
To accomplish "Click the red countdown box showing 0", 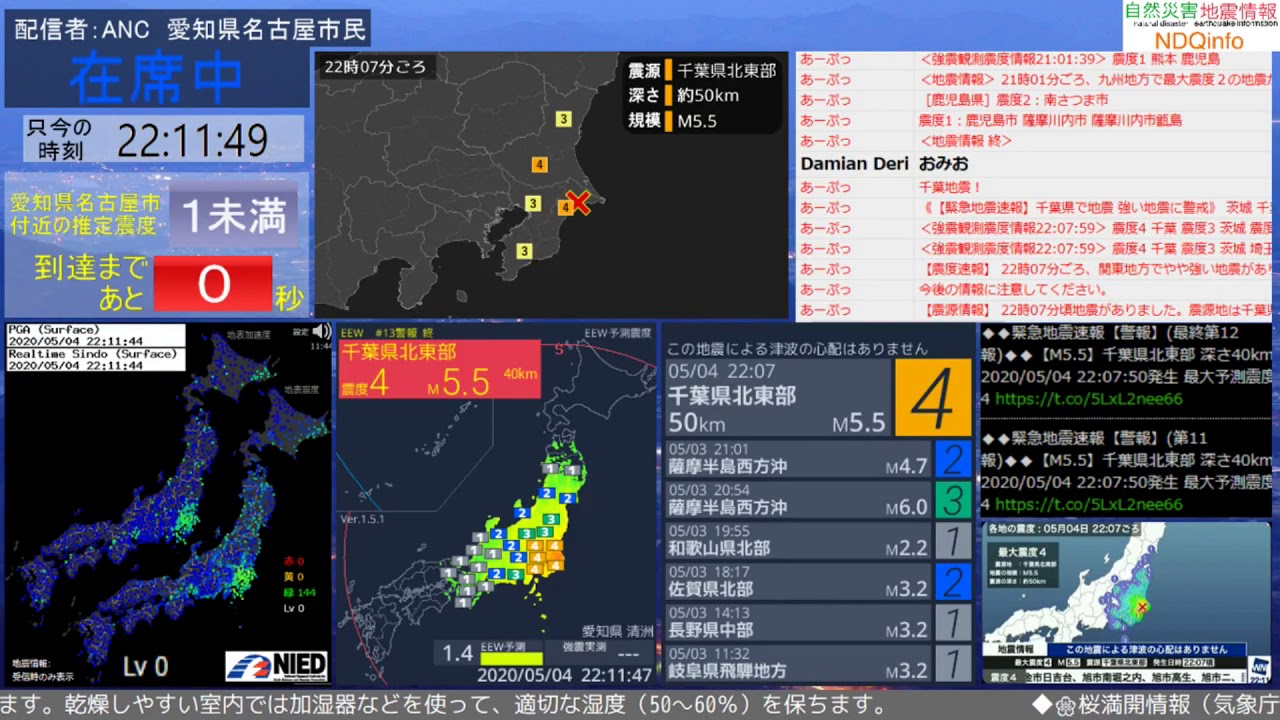I will click(213, 284).
